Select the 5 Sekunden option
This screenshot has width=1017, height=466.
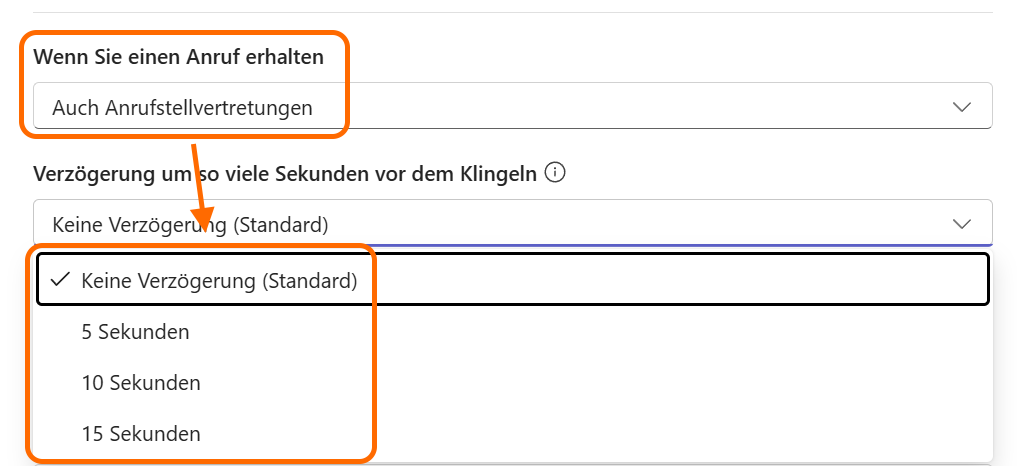[x=135, y=332]
